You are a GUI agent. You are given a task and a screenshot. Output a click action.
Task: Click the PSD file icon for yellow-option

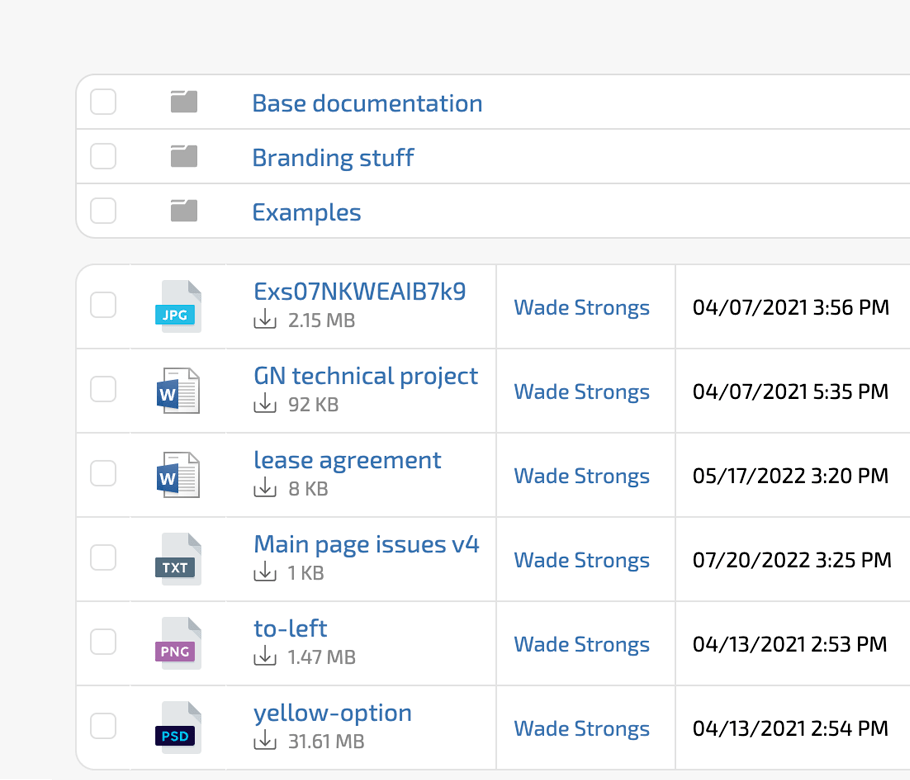coord(178,727)
